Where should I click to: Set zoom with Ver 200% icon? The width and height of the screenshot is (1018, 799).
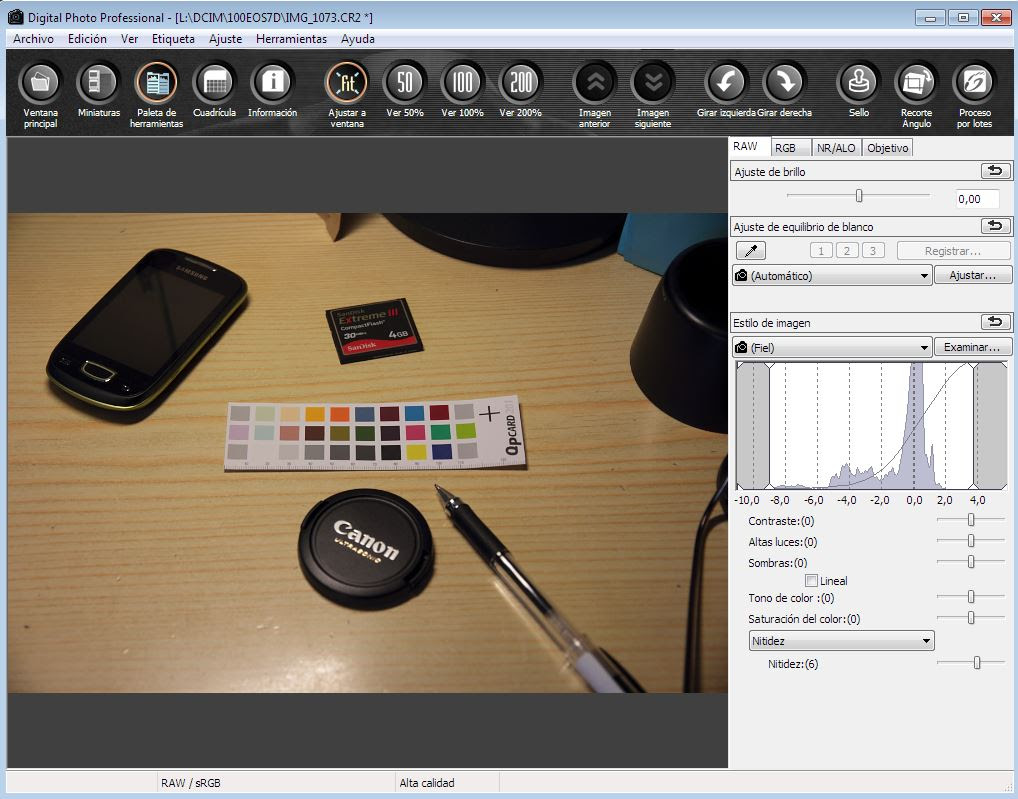[521, 82]
